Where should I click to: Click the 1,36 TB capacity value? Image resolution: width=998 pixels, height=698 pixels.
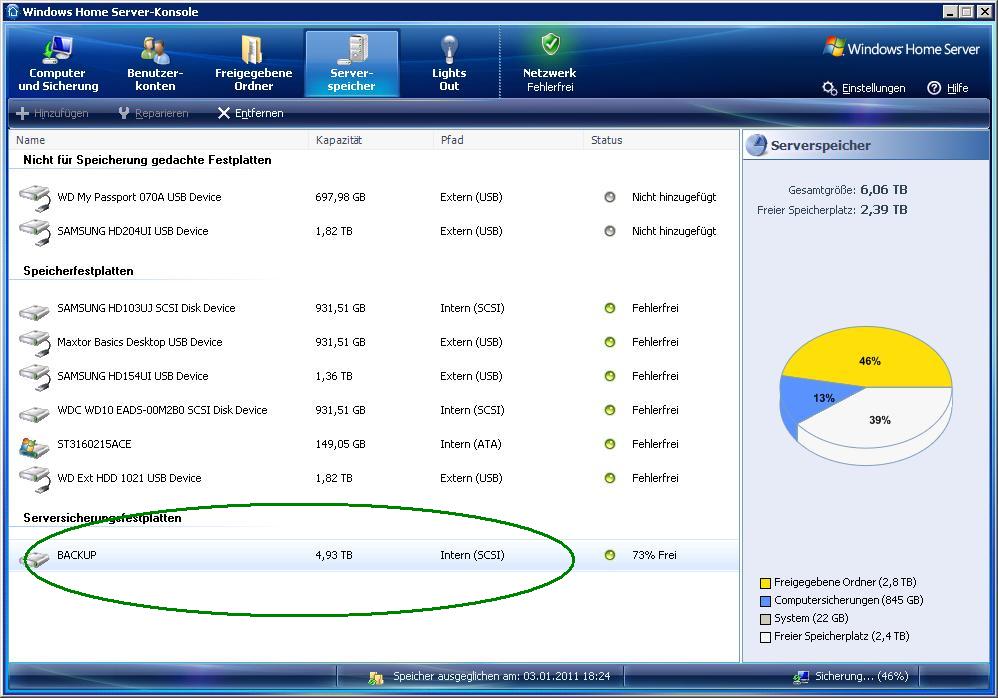[x=334, y=376]
